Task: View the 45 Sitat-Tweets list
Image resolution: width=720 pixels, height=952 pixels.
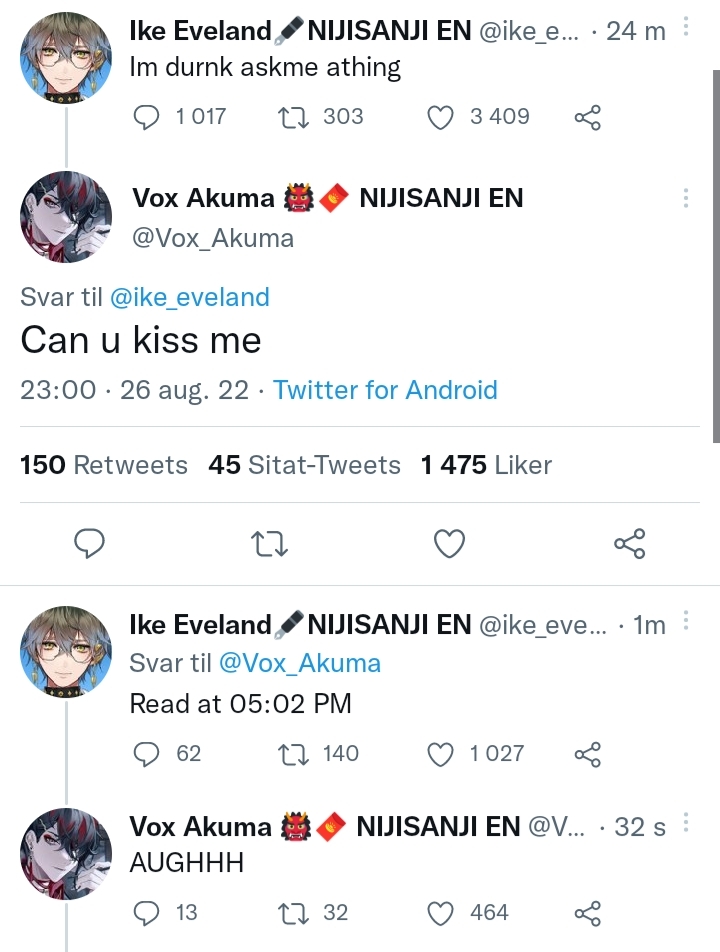Action: (304, 465)
